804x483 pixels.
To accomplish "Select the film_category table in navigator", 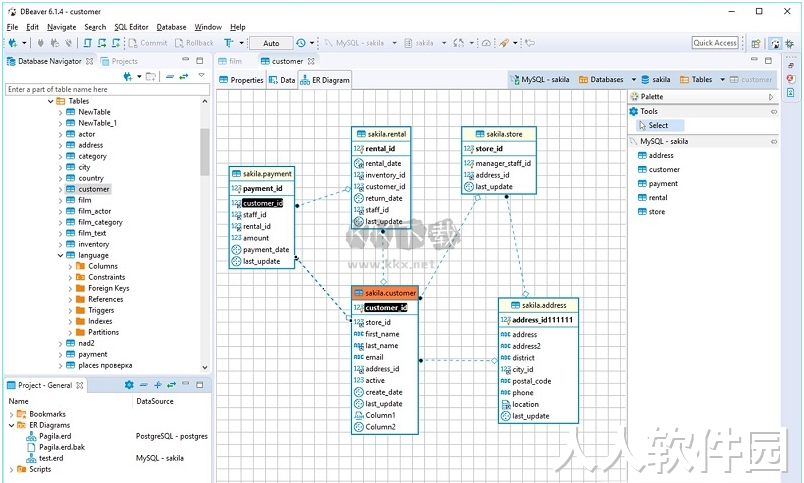I will tap(100, 223).
